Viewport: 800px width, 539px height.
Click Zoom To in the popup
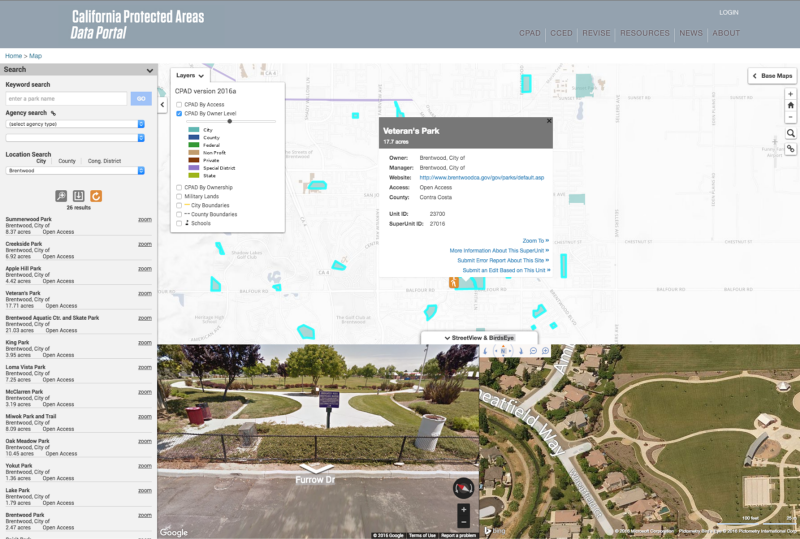535,241
